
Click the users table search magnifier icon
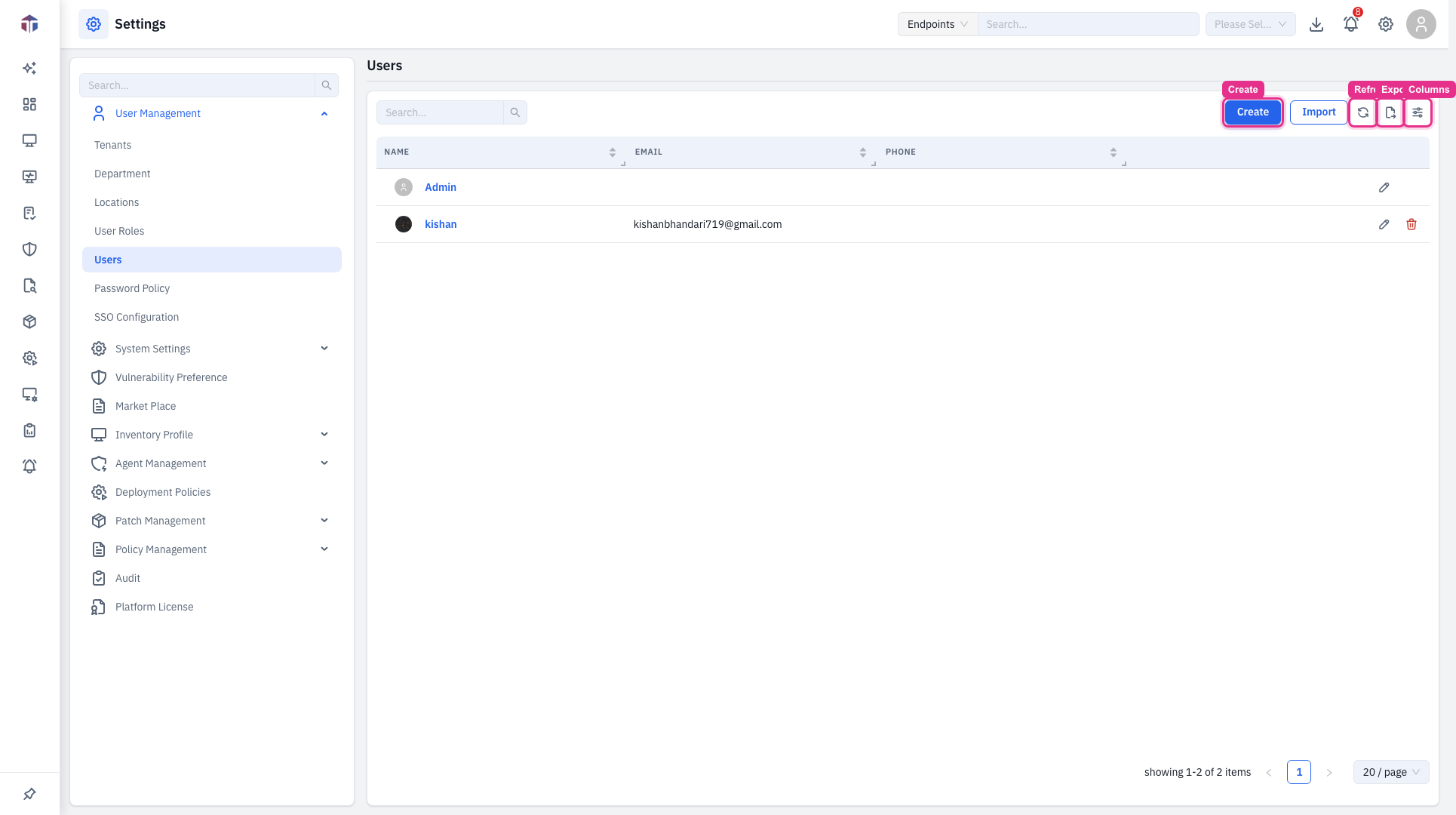click(515, 112)
